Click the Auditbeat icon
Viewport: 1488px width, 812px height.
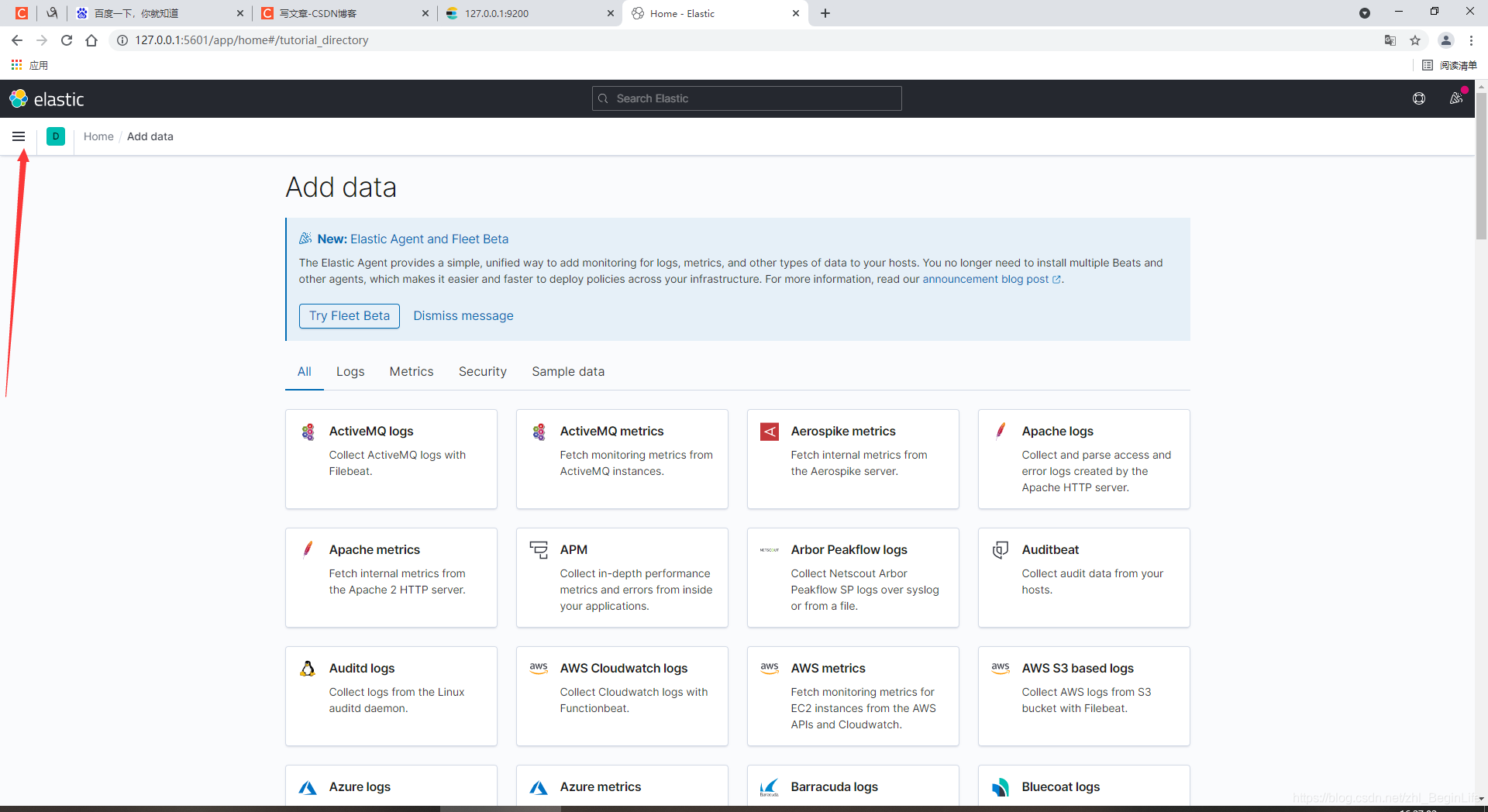pyautogui.click(x=1001, y=549)
